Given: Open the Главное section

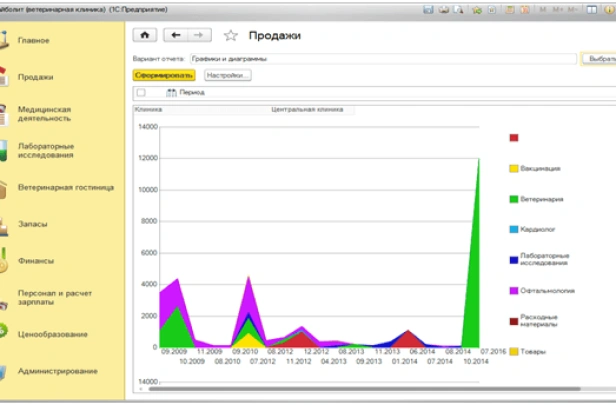Looking at the screenshot, I should tap(34, 40).
